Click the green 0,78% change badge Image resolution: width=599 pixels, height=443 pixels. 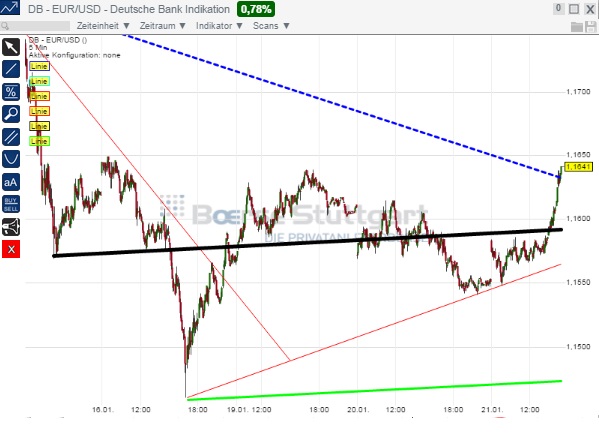256,9
